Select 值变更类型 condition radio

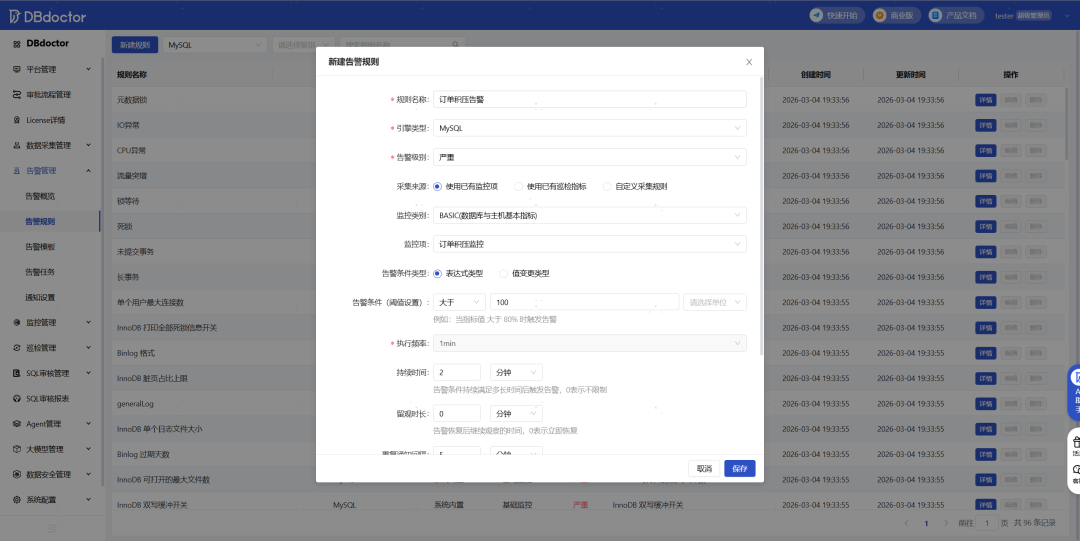point(503,274)
